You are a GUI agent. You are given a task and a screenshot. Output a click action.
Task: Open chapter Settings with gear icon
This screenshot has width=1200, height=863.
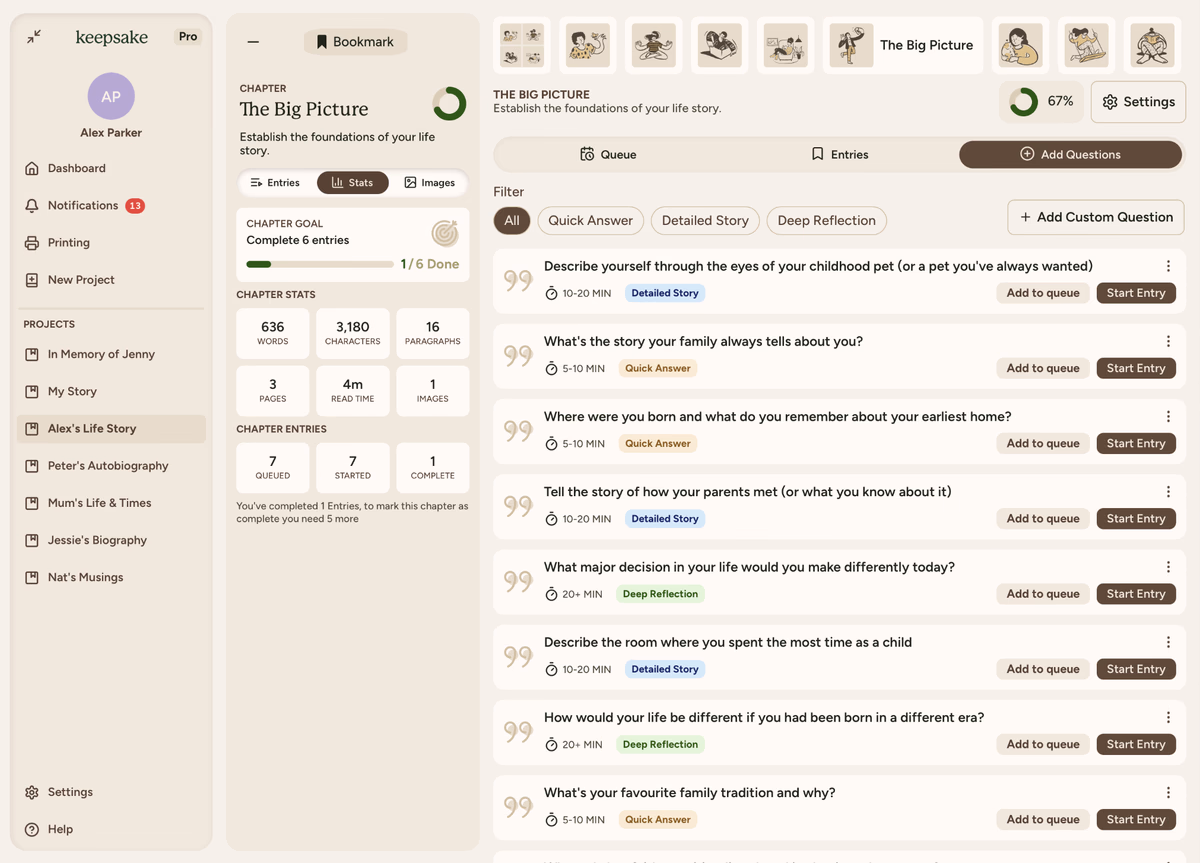point(1138,102)
